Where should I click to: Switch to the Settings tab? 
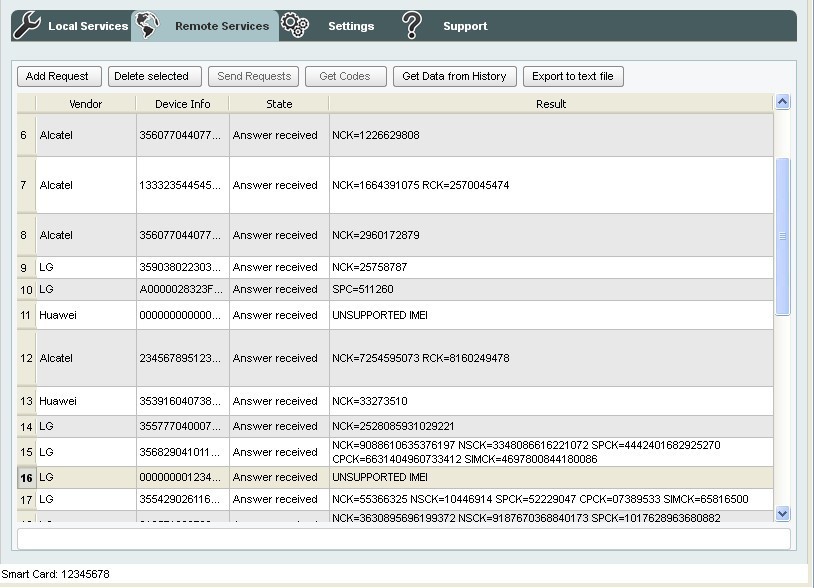point(351,28)
